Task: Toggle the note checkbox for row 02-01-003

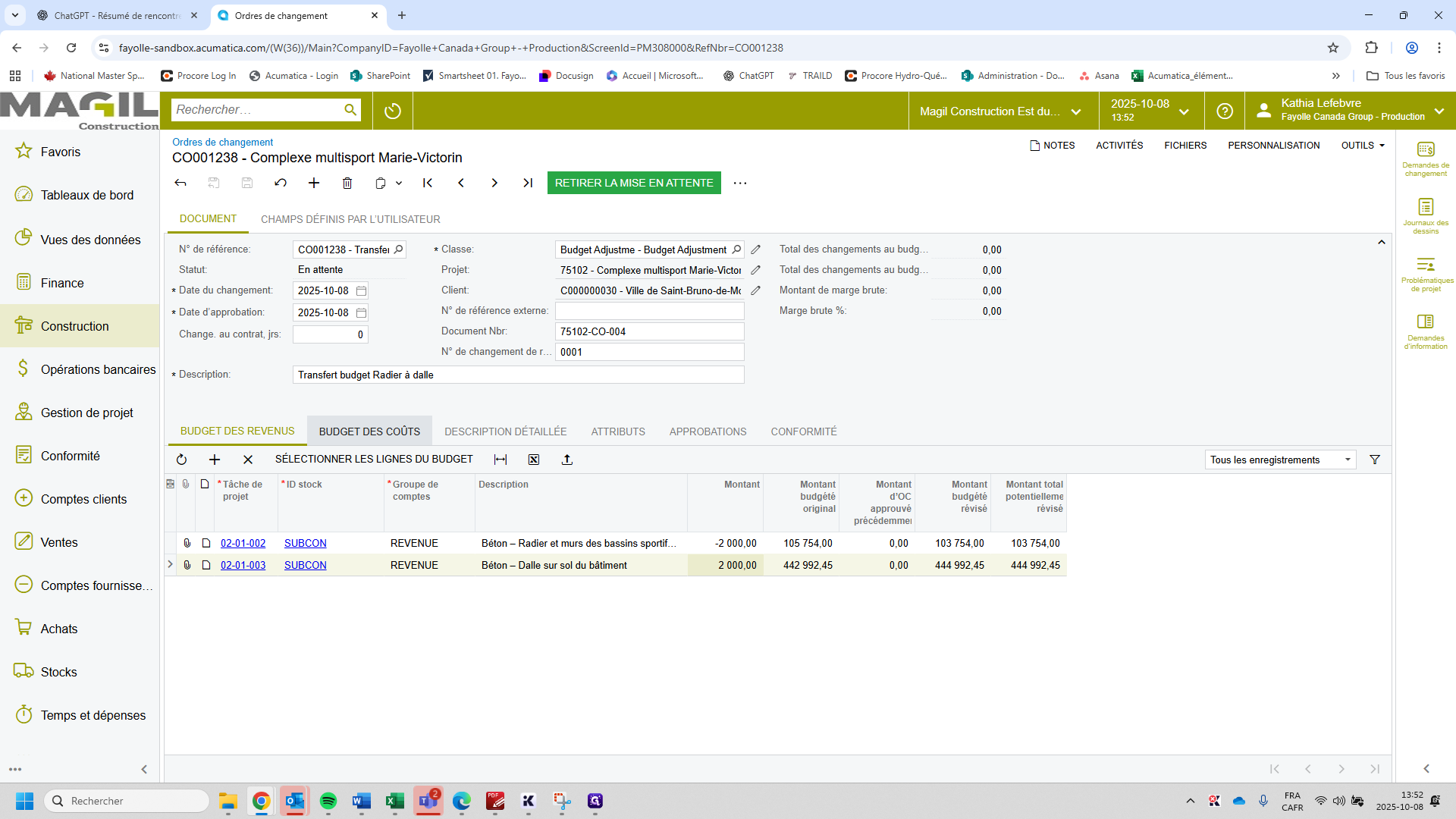Action: (x=206, y=565)
